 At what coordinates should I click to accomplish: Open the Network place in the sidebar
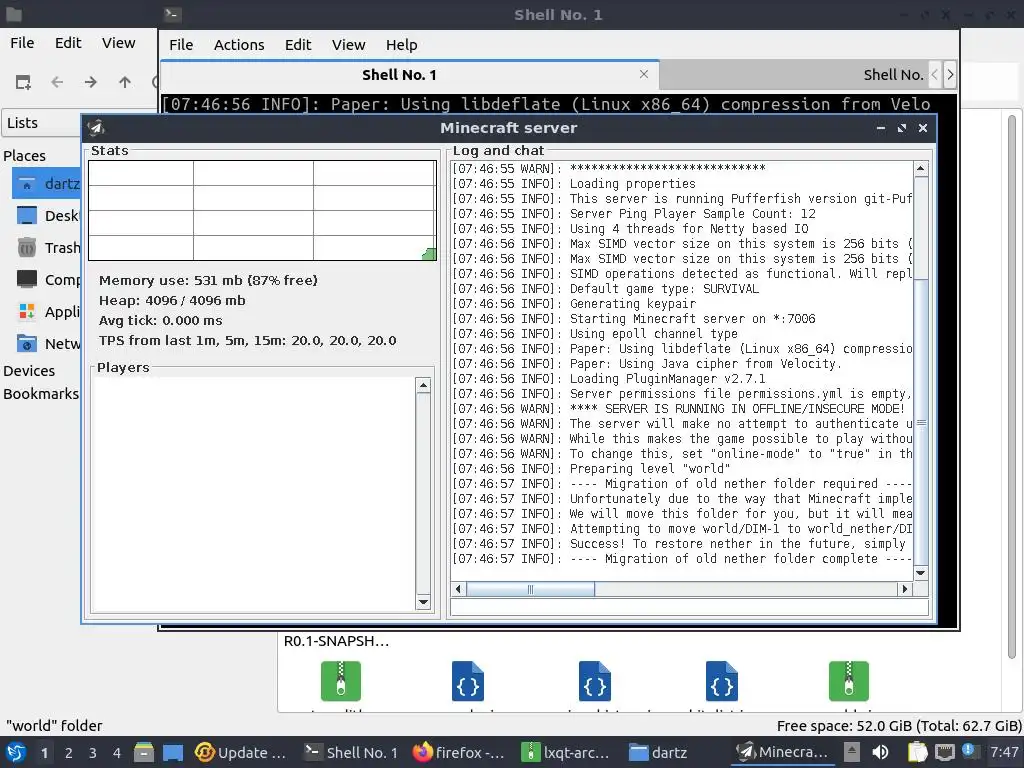46,344
